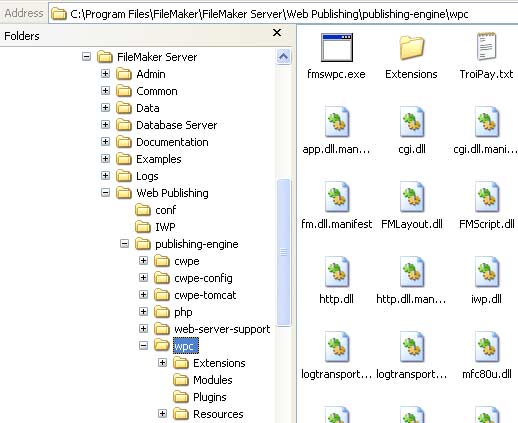Viewport: 518px width, 423px height.
Task: Select the FMScript.dll file icon
Action: [487, 197]
